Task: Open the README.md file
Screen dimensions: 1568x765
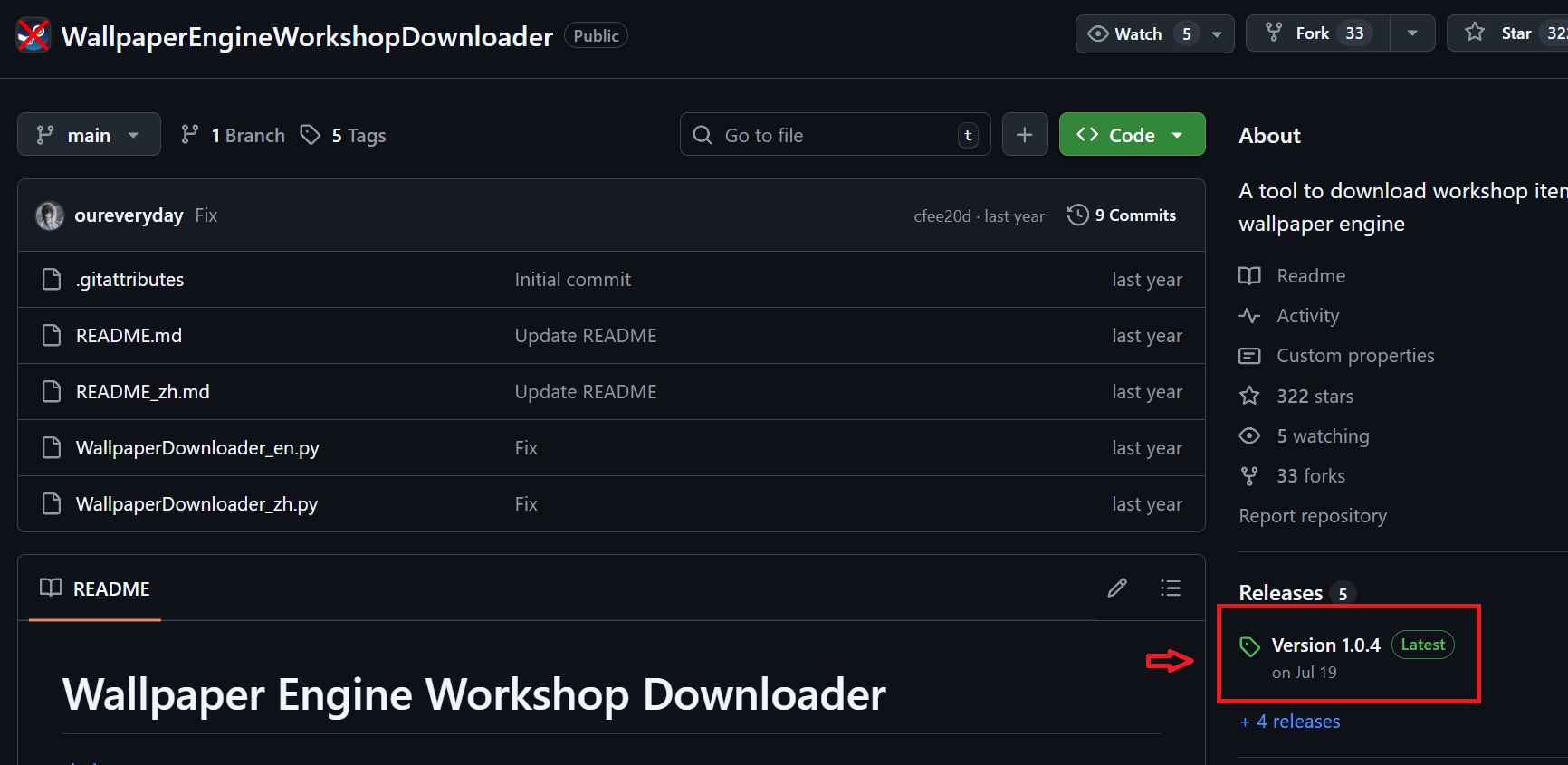Action: click(x=129, y=336)
